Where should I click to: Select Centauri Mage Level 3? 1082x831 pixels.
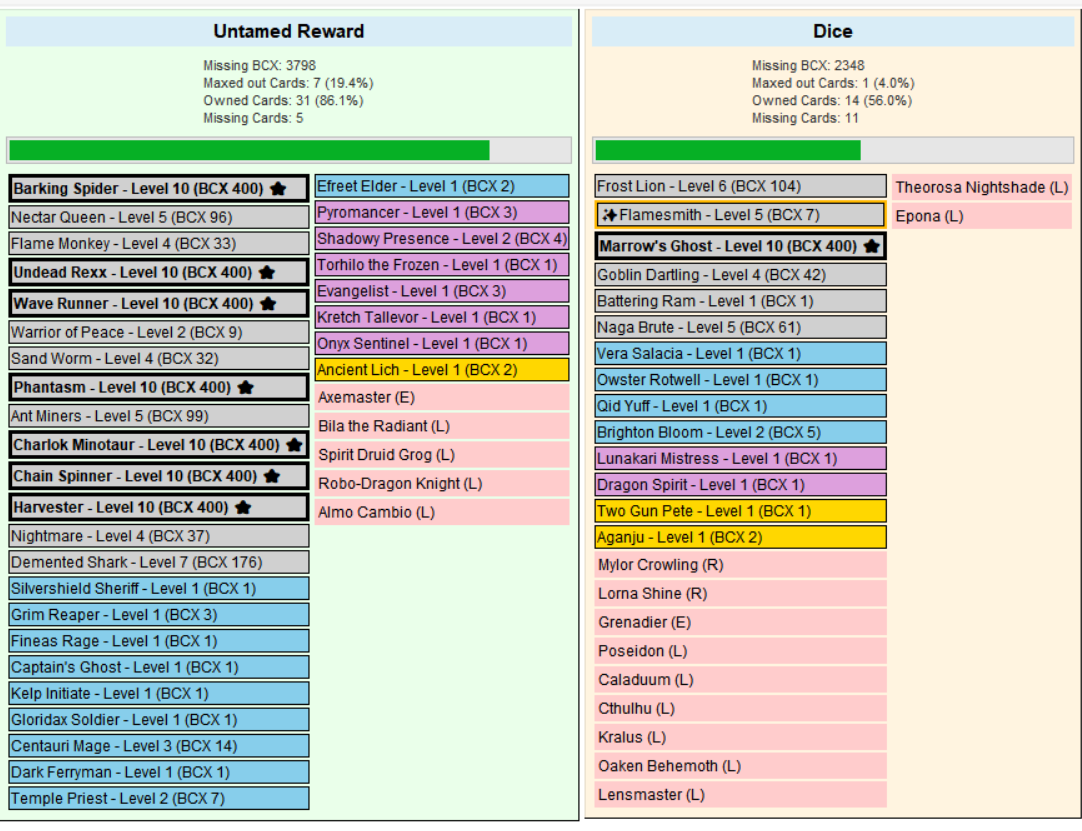tap(159, 745)
